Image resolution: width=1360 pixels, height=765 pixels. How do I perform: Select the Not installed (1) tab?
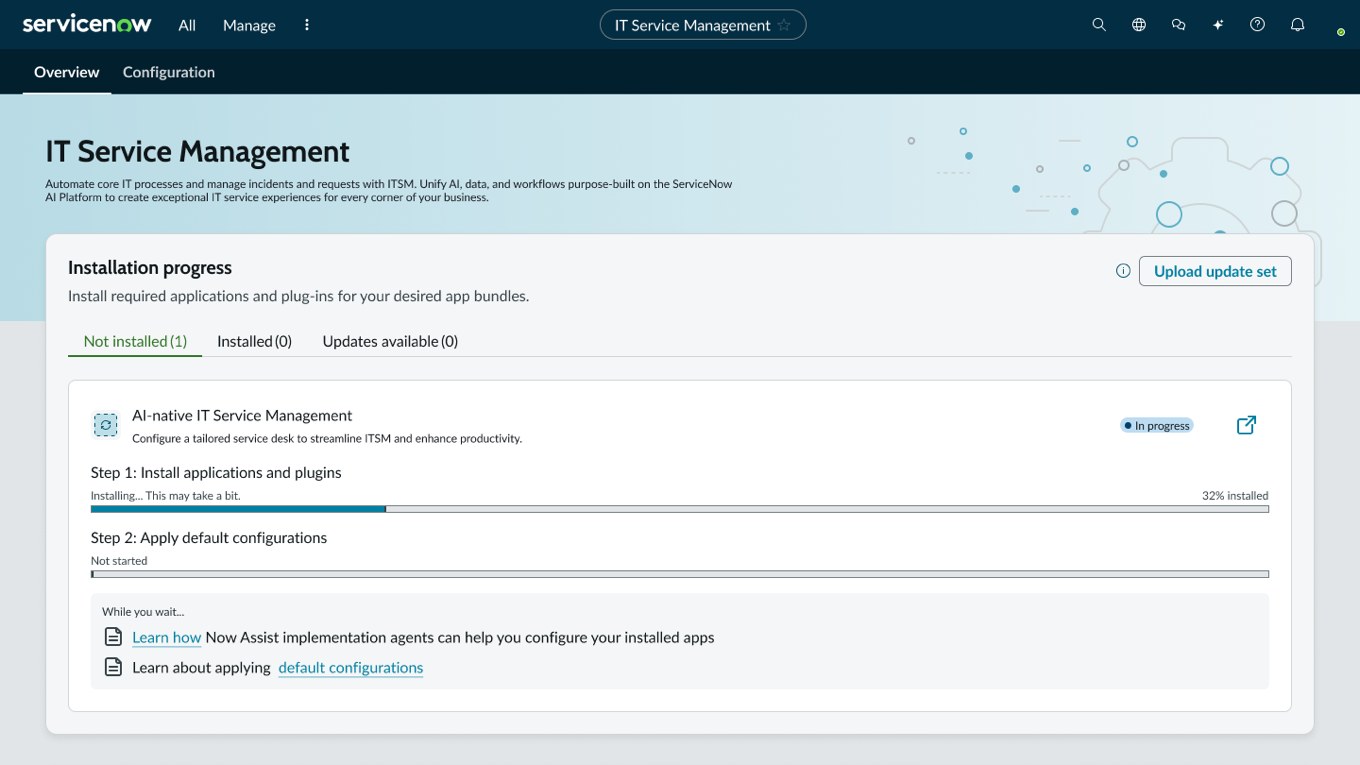(135, 341)
